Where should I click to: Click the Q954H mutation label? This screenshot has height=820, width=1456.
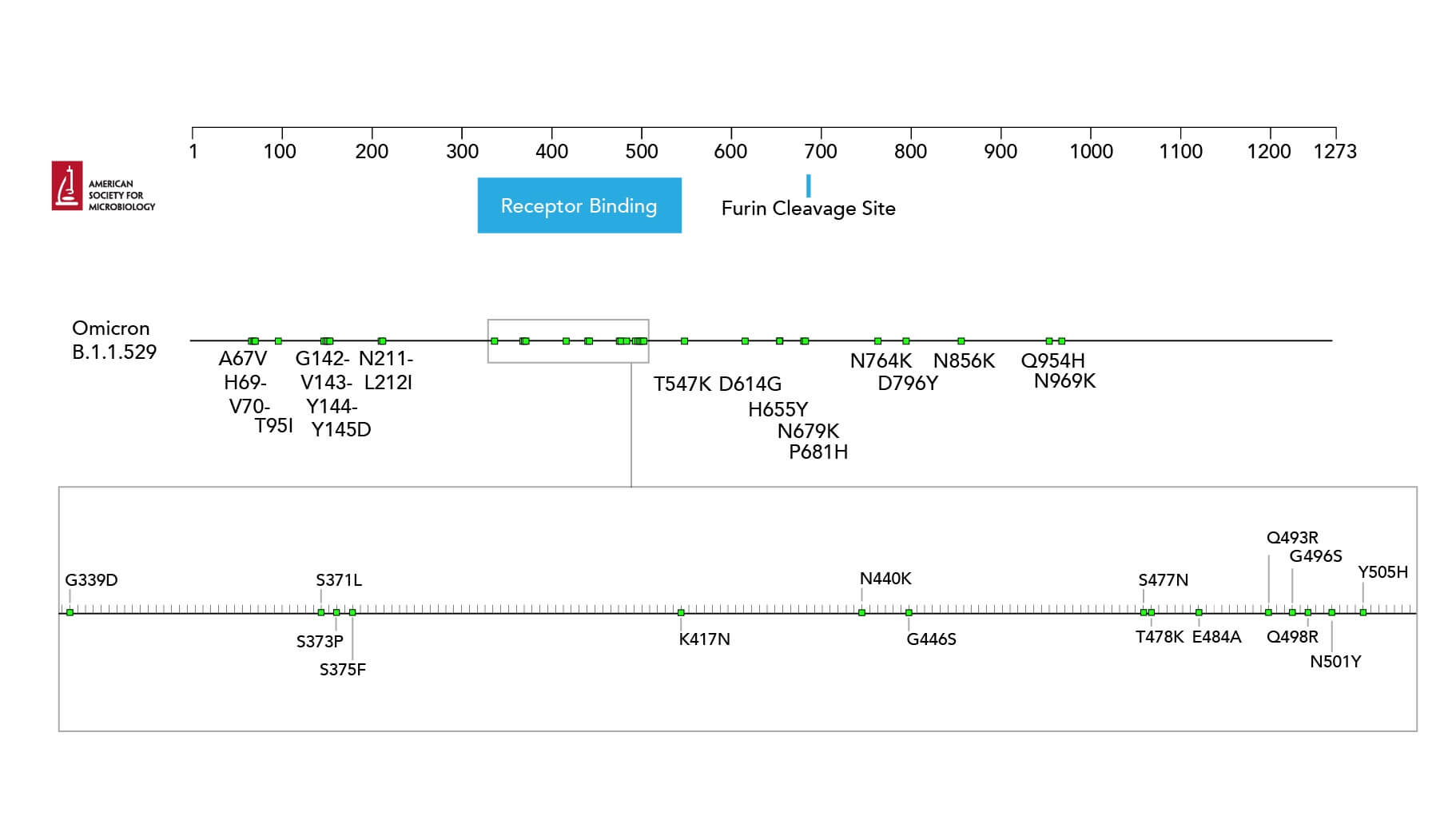(x=1053, y=361)
